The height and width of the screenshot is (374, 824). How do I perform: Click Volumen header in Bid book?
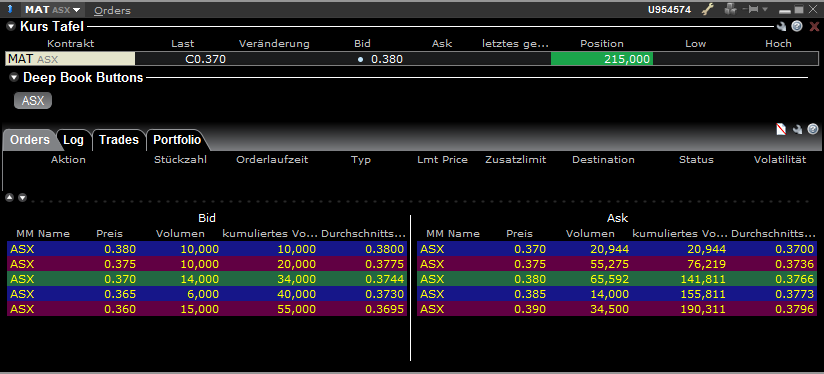point(180,234)
